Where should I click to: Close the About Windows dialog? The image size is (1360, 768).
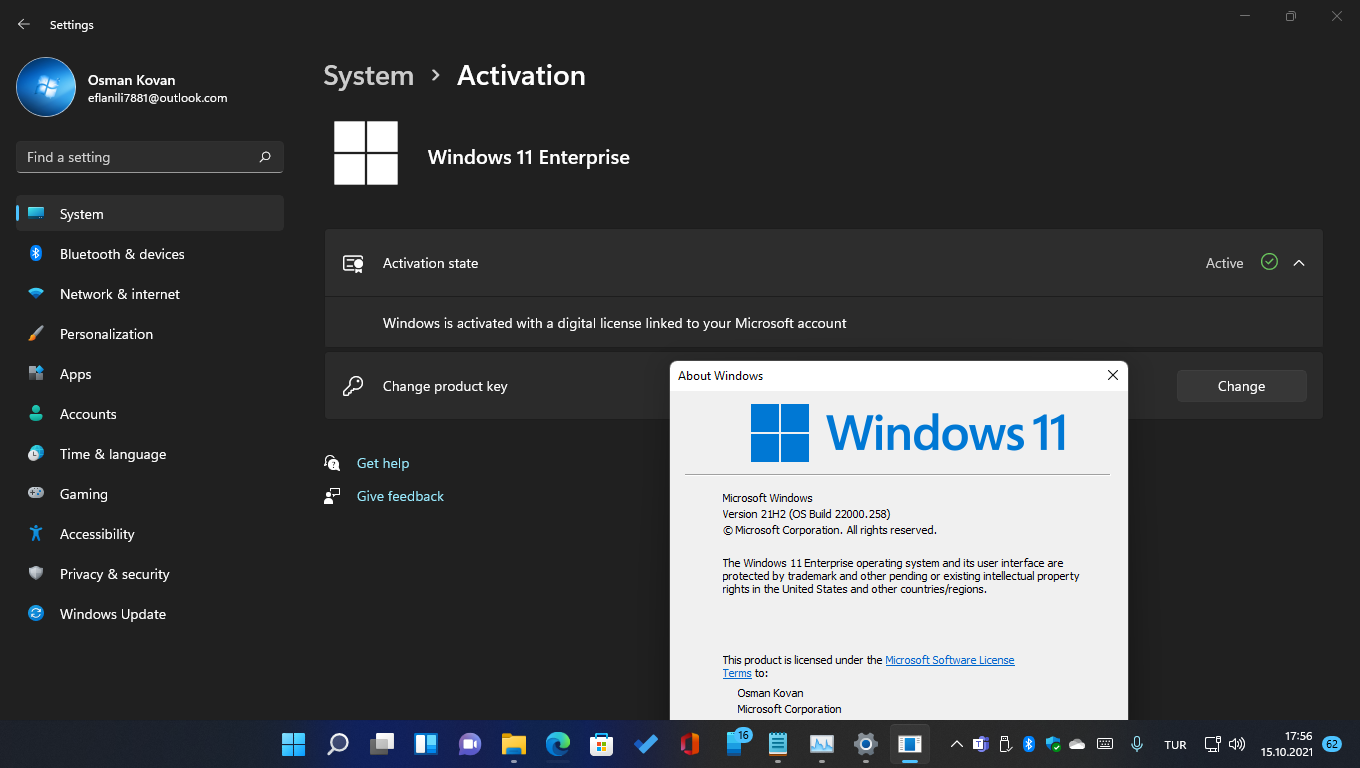tap(1112, 376)
